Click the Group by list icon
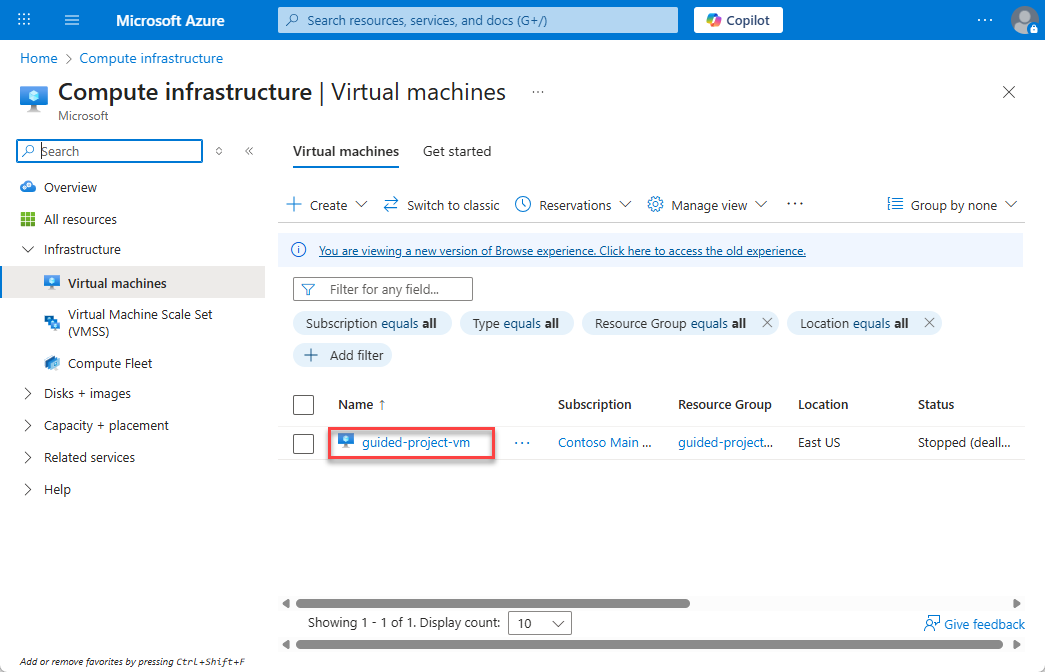This screenshot has width=1045, height=672. [895, 204]
